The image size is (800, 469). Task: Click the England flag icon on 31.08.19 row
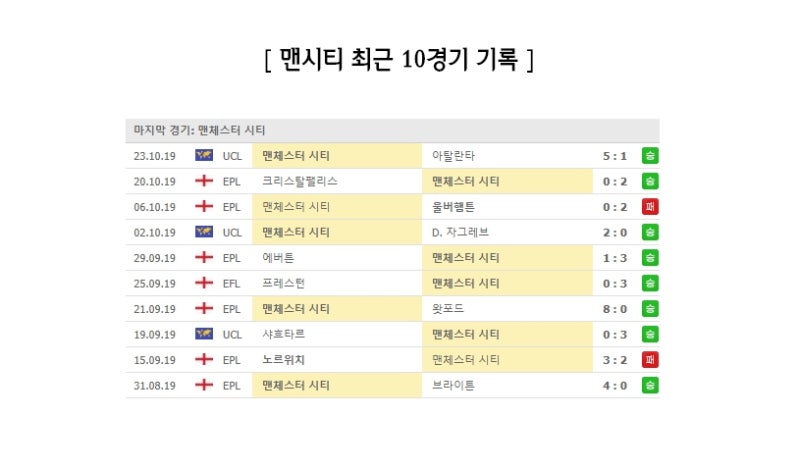pos(204,385)
